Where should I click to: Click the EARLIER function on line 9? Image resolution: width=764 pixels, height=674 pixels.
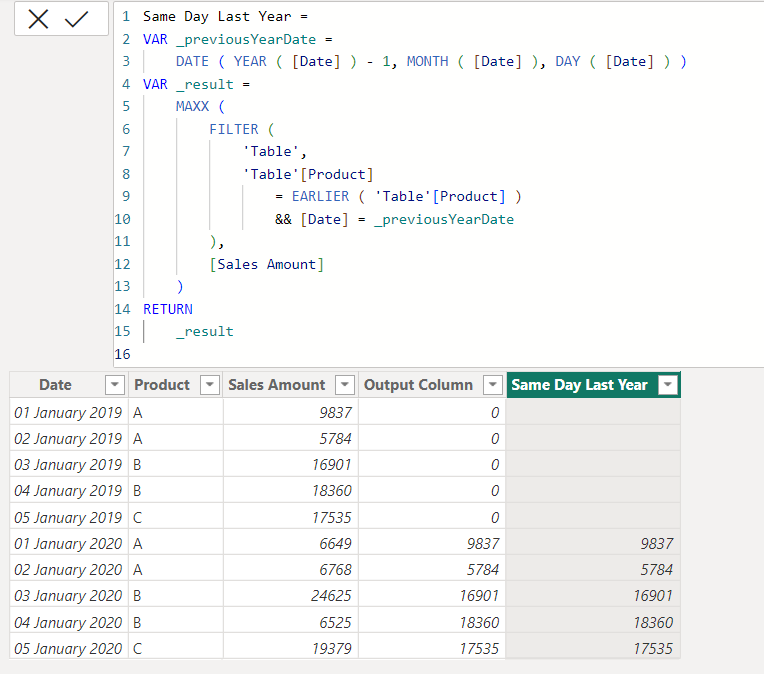320,196
